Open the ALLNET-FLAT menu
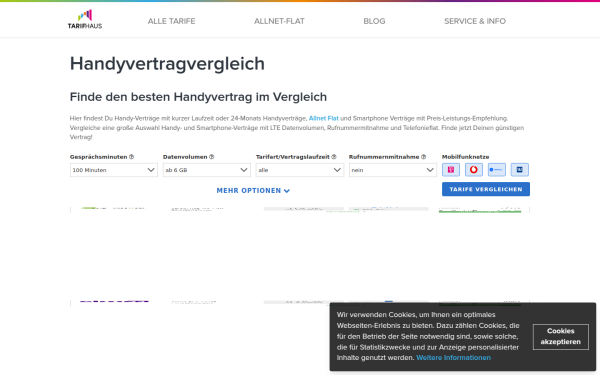This screenshot has width=600, height=375. [279, 21]
